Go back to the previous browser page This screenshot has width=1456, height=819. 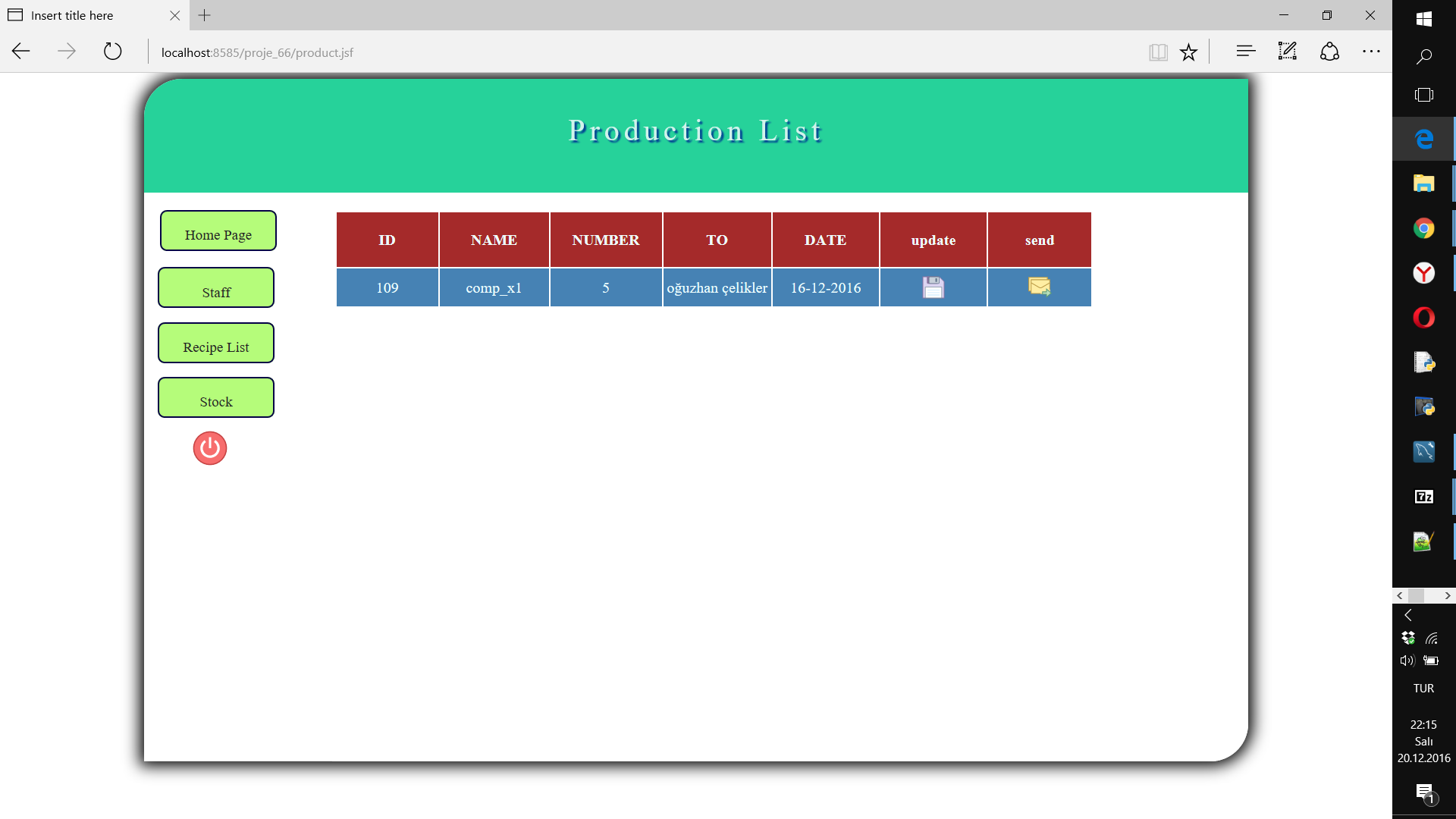(21, 52)
